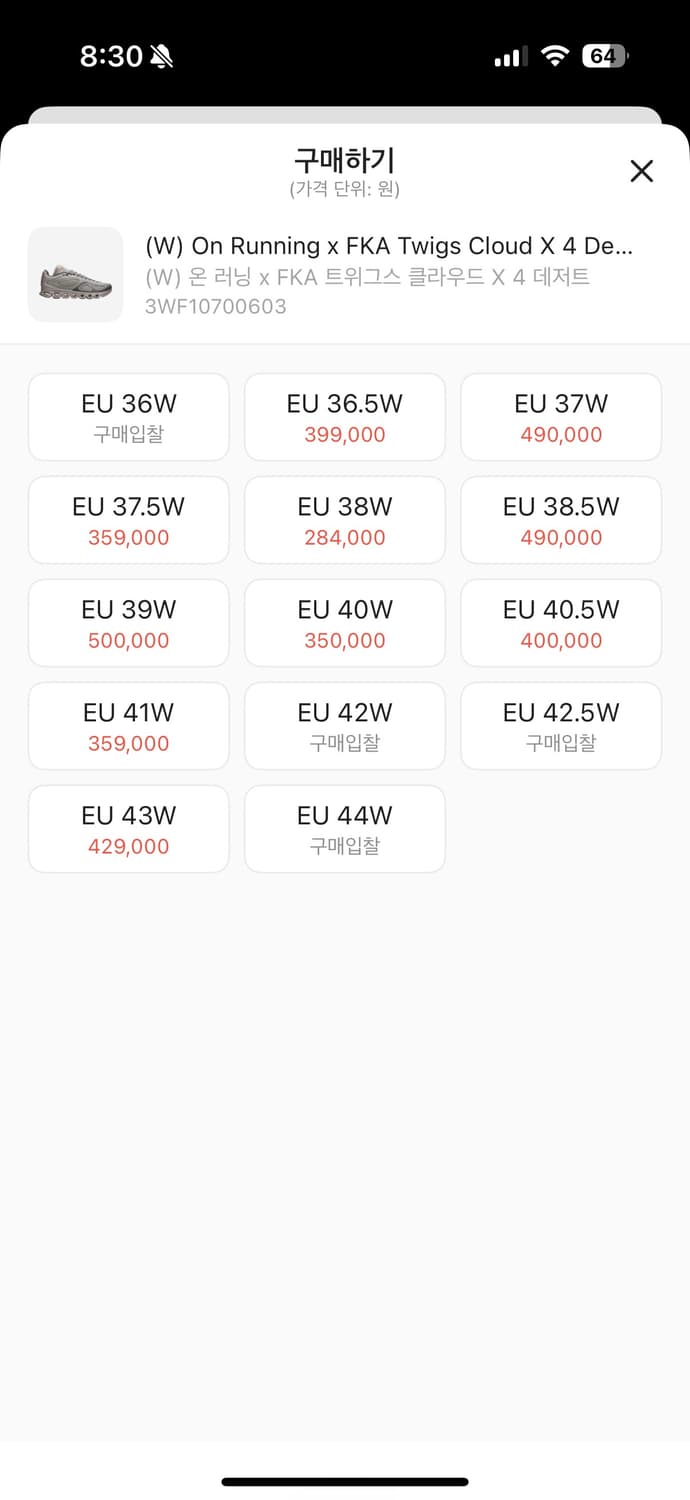Open purchase bid for EU 42W
690x1500 pixels.
[345, 726]
